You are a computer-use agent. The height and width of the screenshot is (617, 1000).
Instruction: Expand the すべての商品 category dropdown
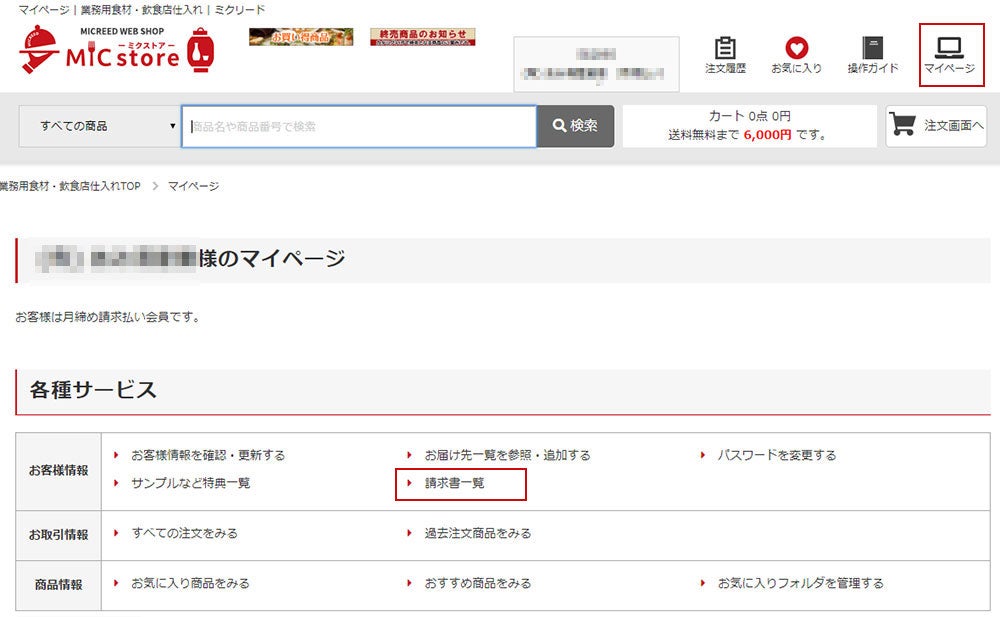click(99, 126)
